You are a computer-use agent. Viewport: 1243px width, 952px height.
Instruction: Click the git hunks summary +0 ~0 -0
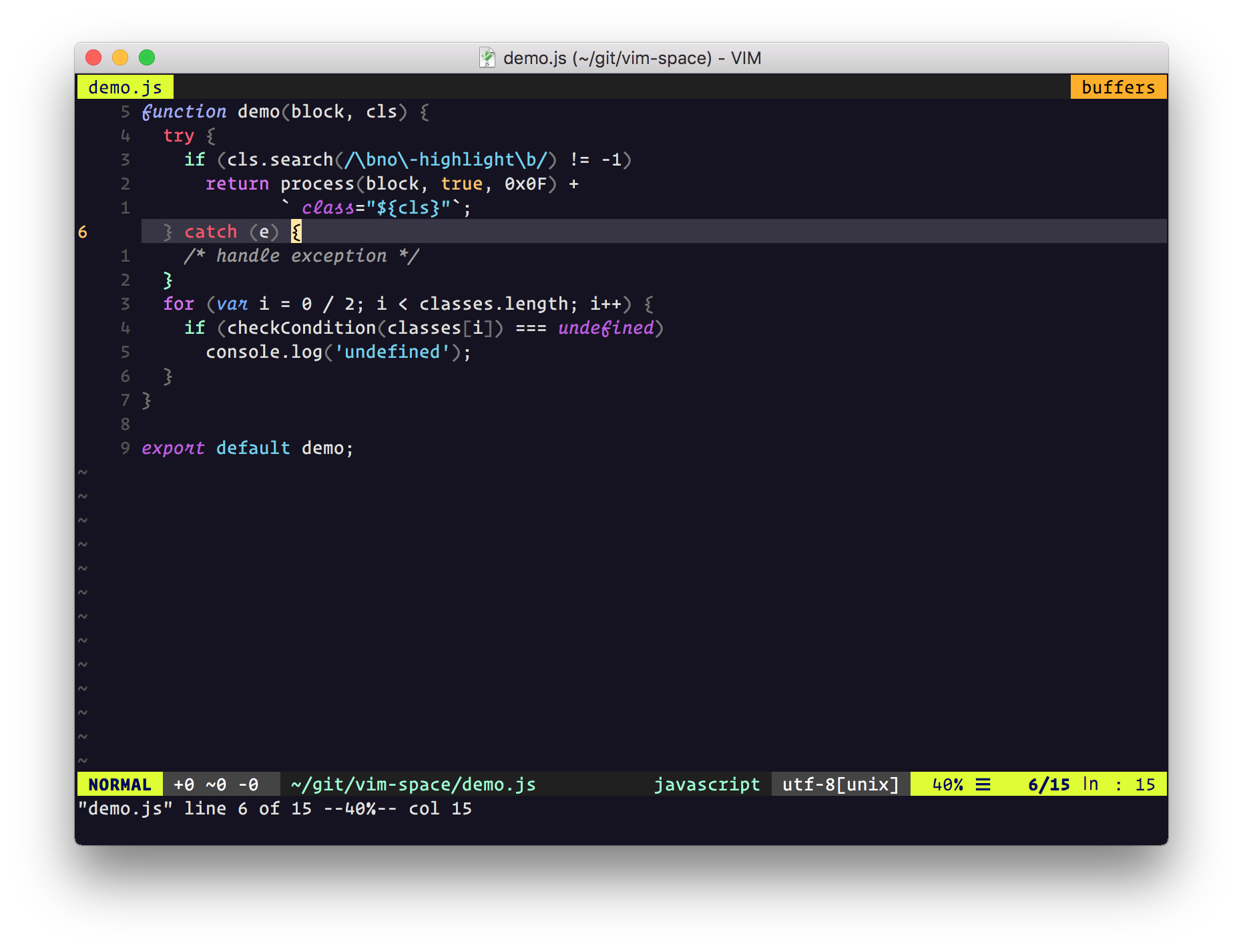[216, 784]
